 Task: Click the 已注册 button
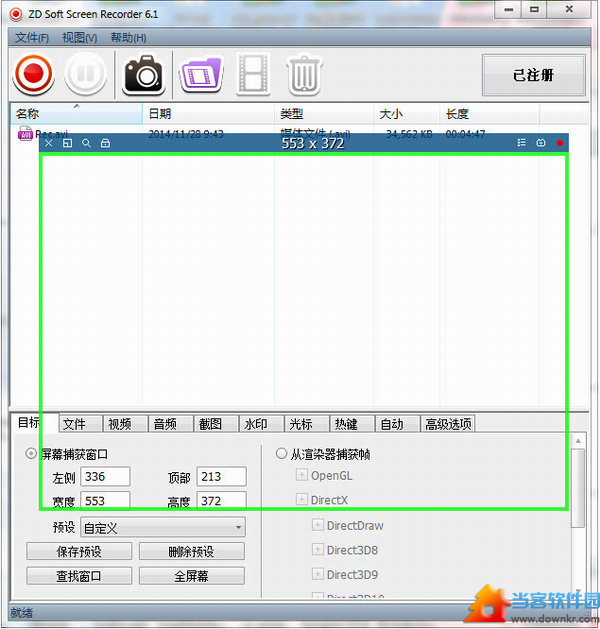tap(534, 75)
